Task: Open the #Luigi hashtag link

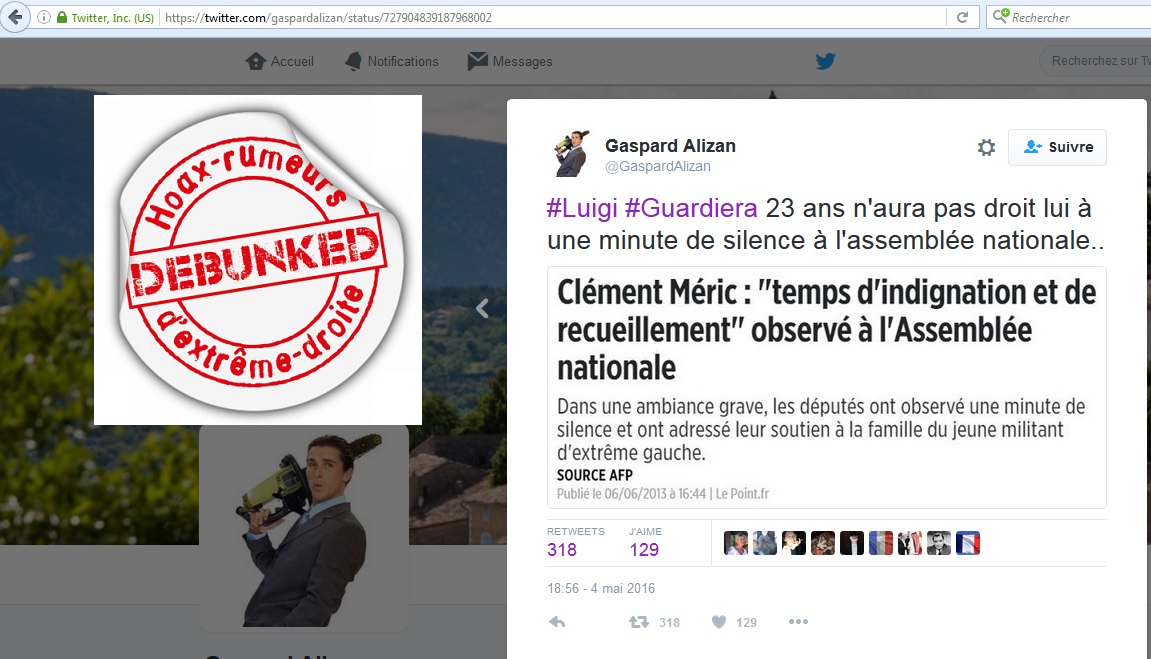Action: 582,208
